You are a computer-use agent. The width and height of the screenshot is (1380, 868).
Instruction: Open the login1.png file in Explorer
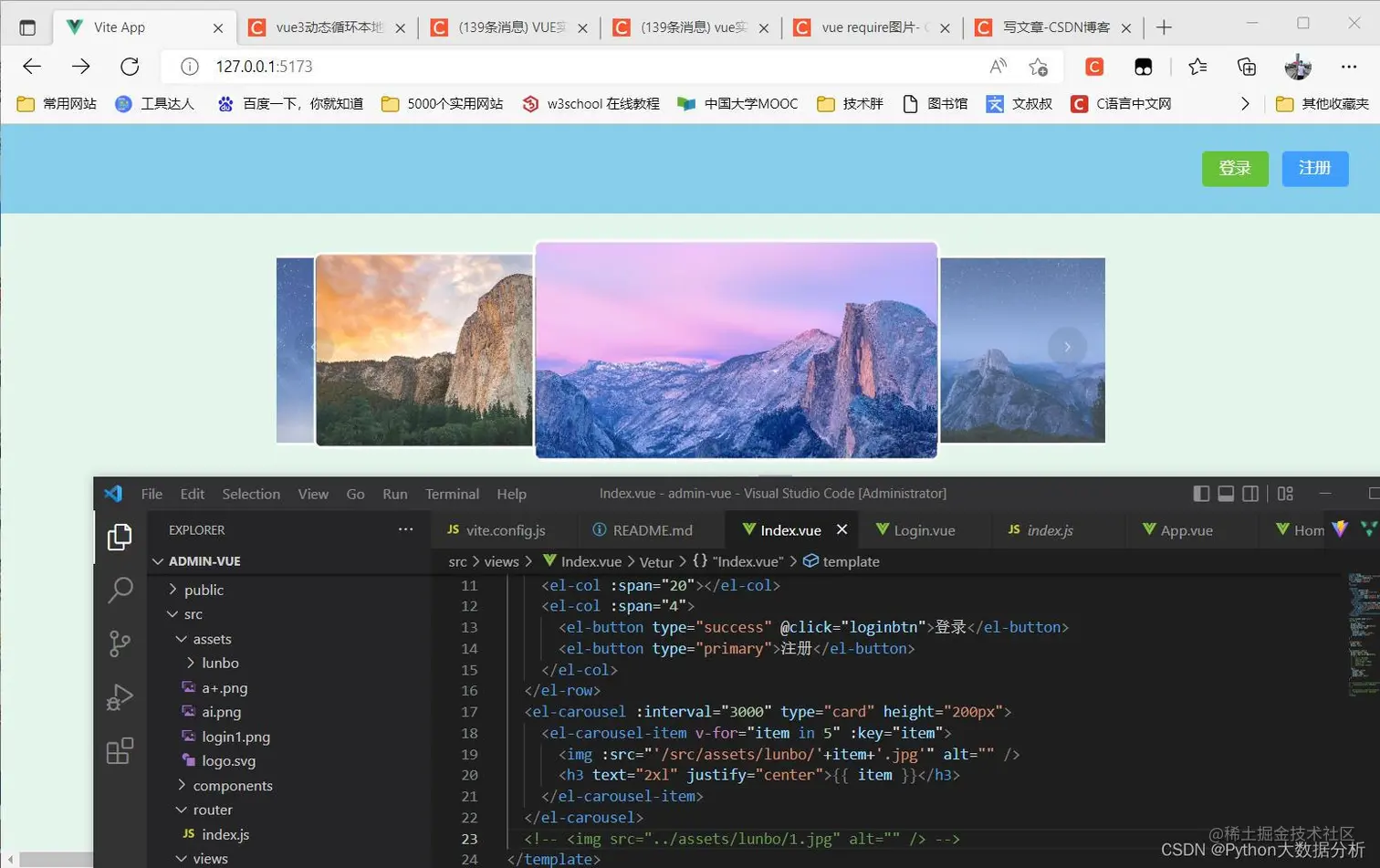[x=235, y=737]
